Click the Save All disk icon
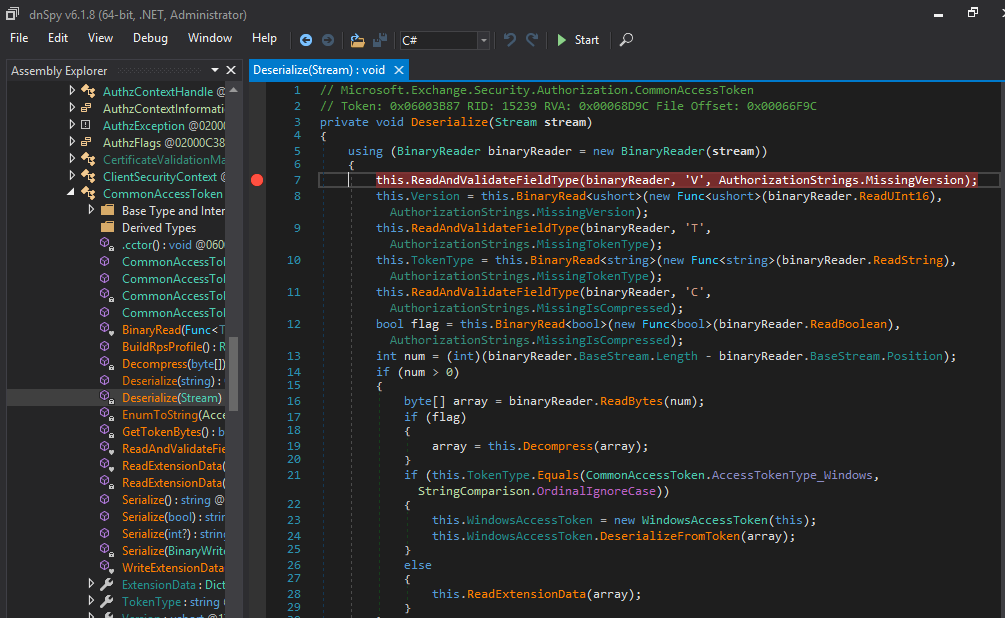 (x=380, y=40)
